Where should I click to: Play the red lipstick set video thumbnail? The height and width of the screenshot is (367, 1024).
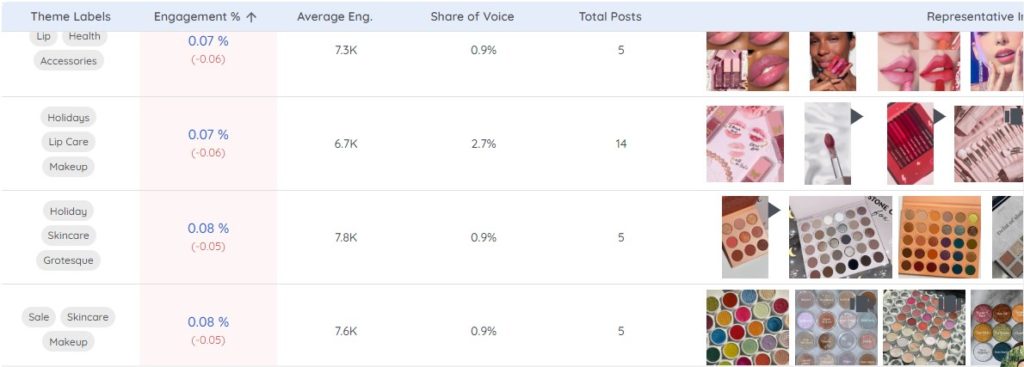pyautogui.click(x=910, y=144)
